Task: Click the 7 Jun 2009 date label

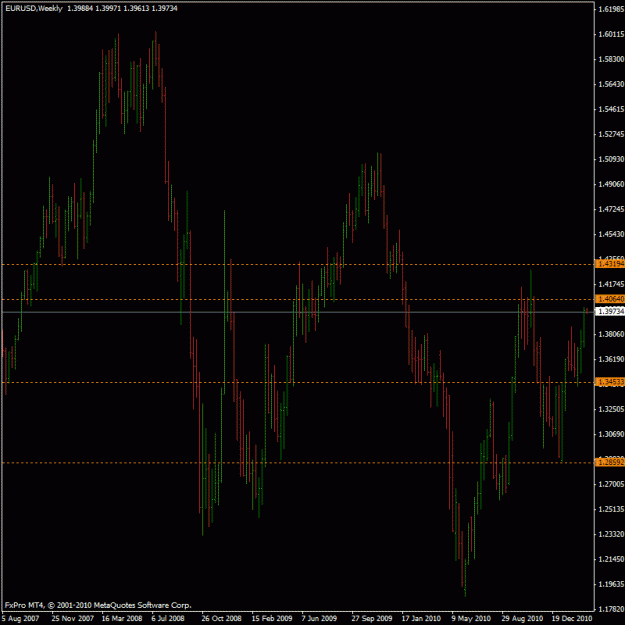Action: [319, 618]
